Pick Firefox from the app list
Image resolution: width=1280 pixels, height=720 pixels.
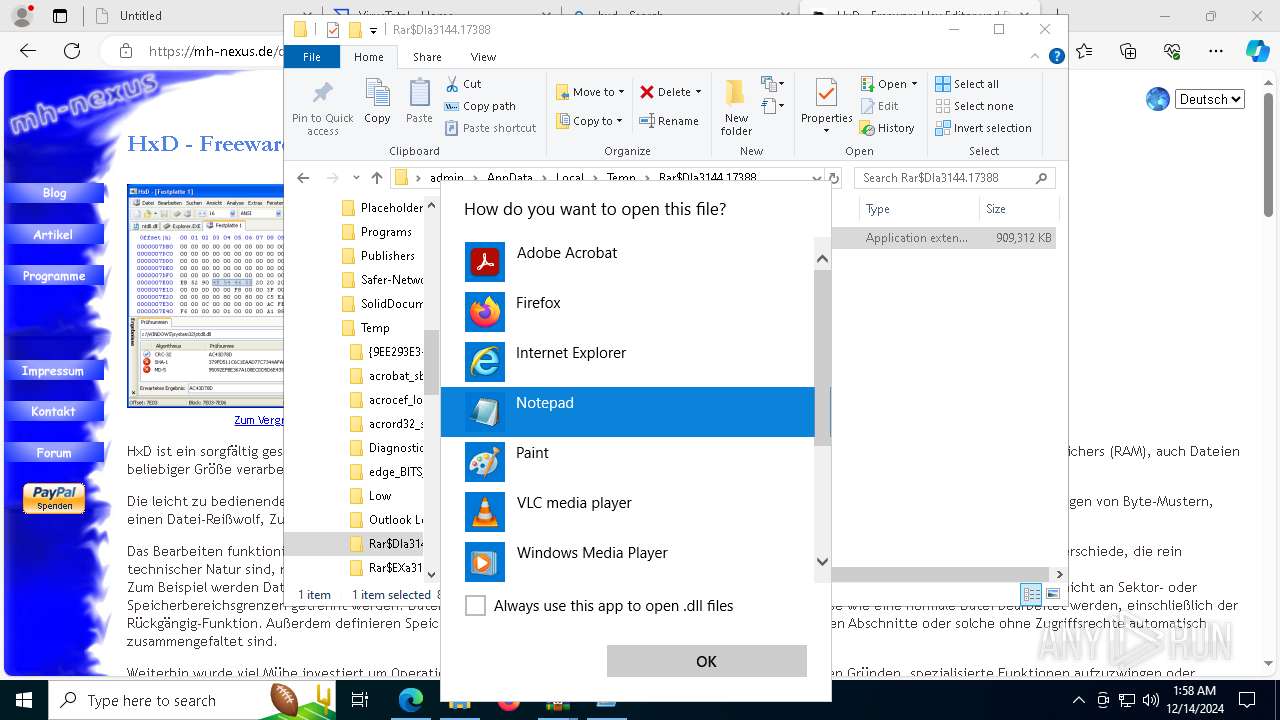click(628, 312)
